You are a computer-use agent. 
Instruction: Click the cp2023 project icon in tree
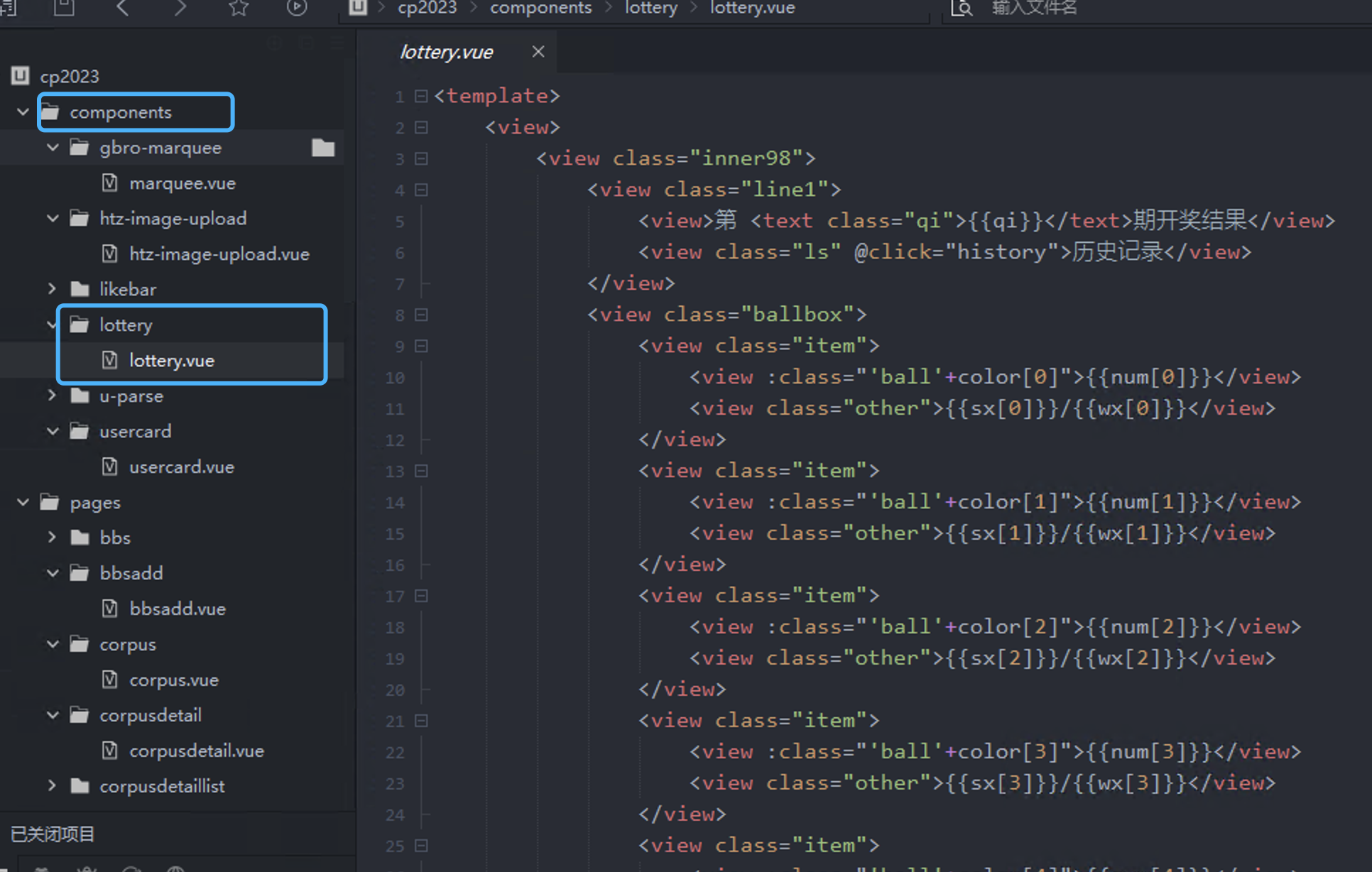point(20,75)
